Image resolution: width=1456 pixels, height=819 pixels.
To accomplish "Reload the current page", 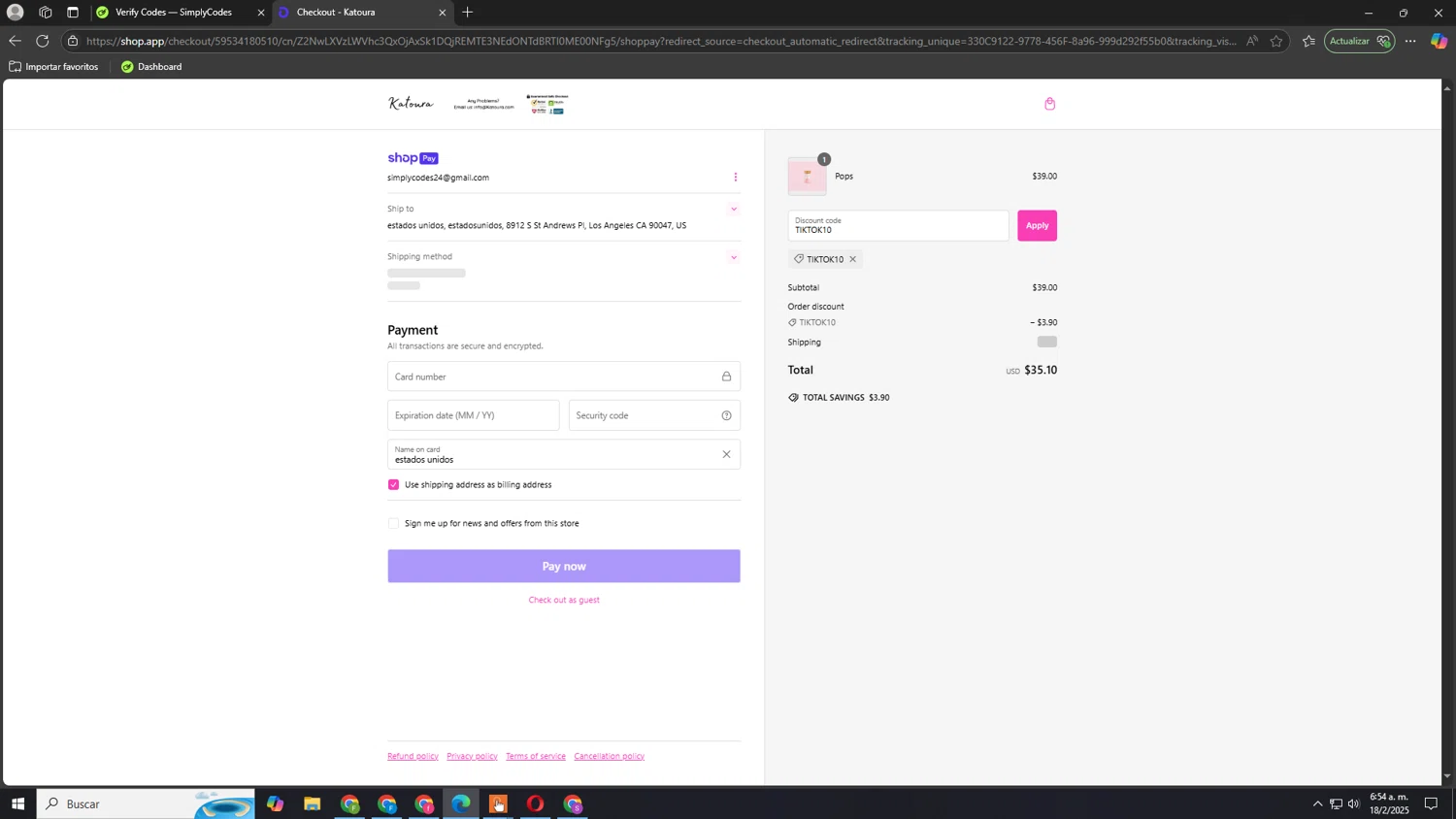I will 42,41.
